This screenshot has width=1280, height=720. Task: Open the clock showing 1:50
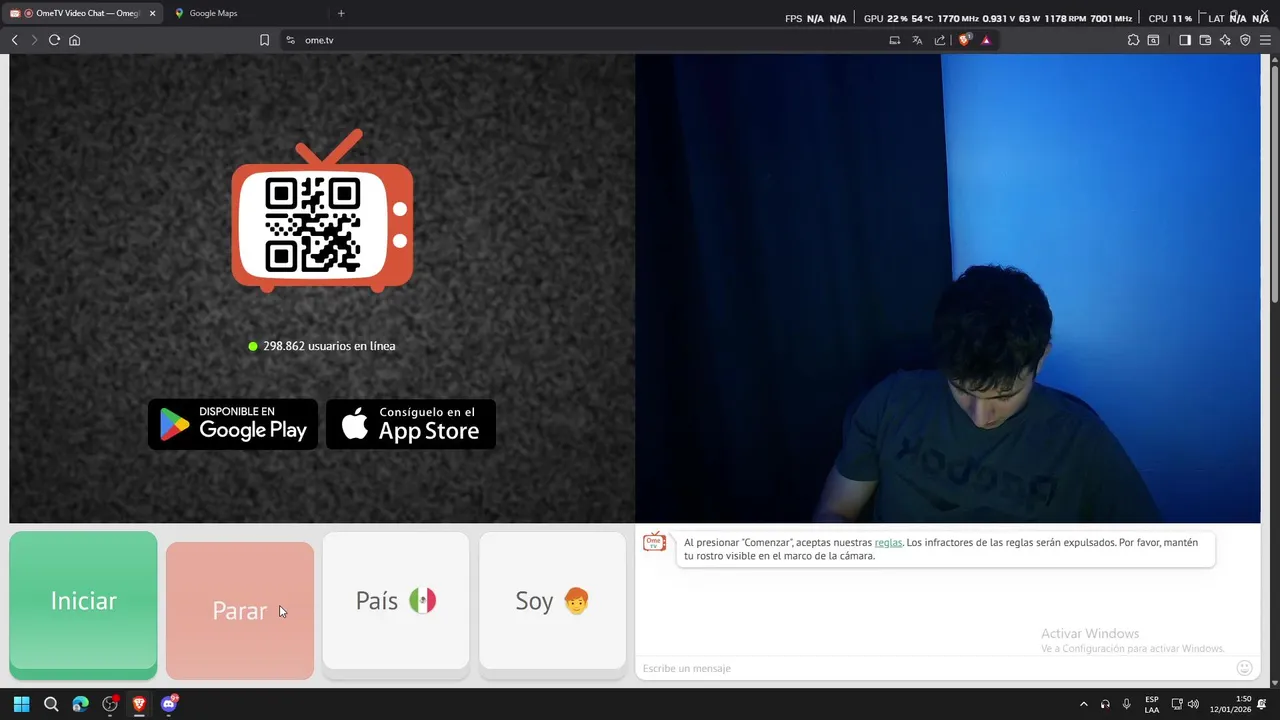tap(1230, 704)
